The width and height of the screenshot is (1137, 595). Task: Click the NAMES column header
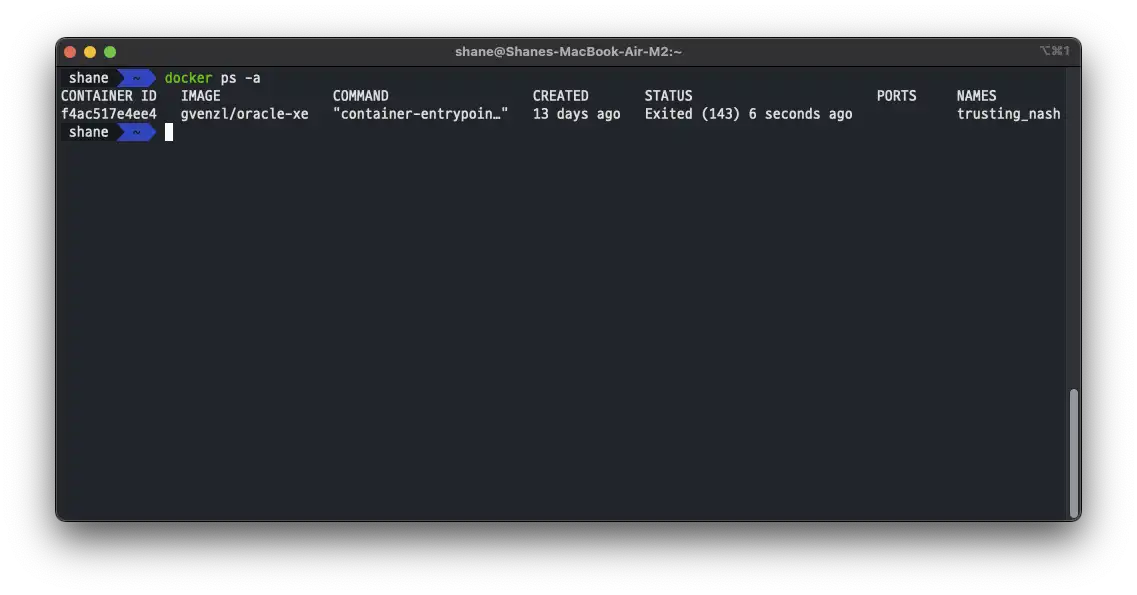click(976, 96)
